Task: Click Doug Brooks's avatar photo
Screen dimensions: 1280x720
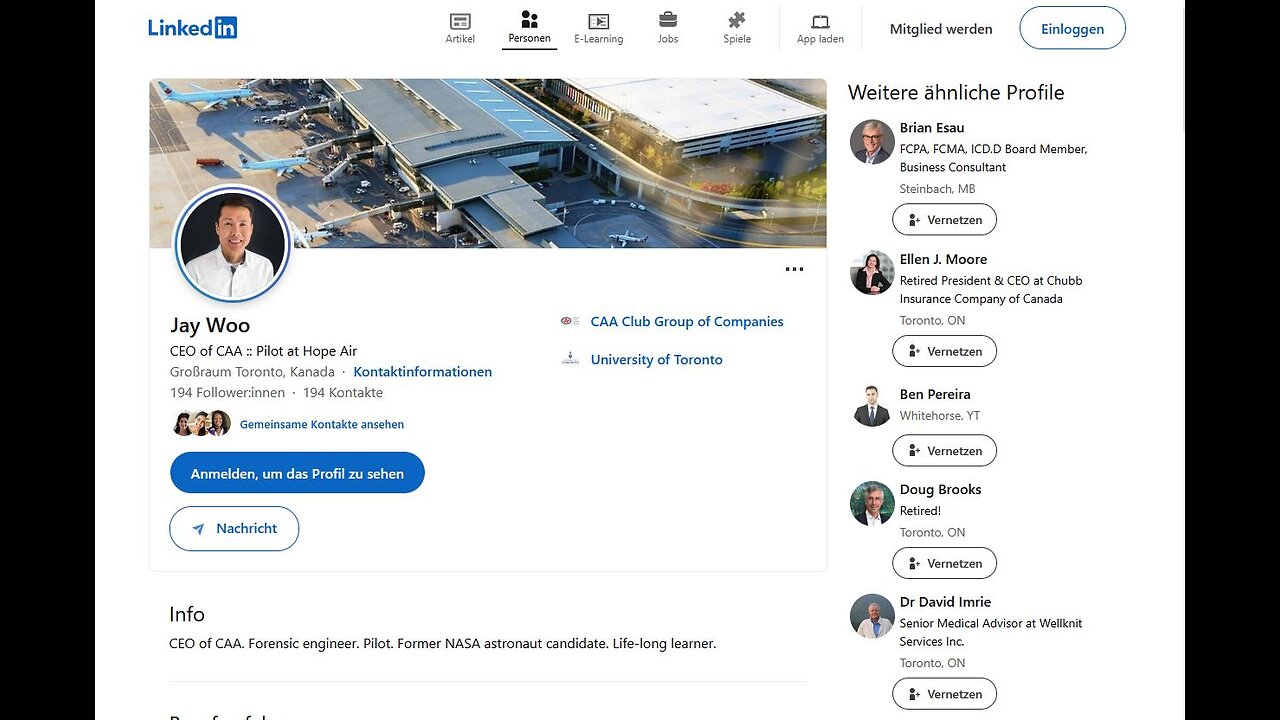Action: pos(872,503)
